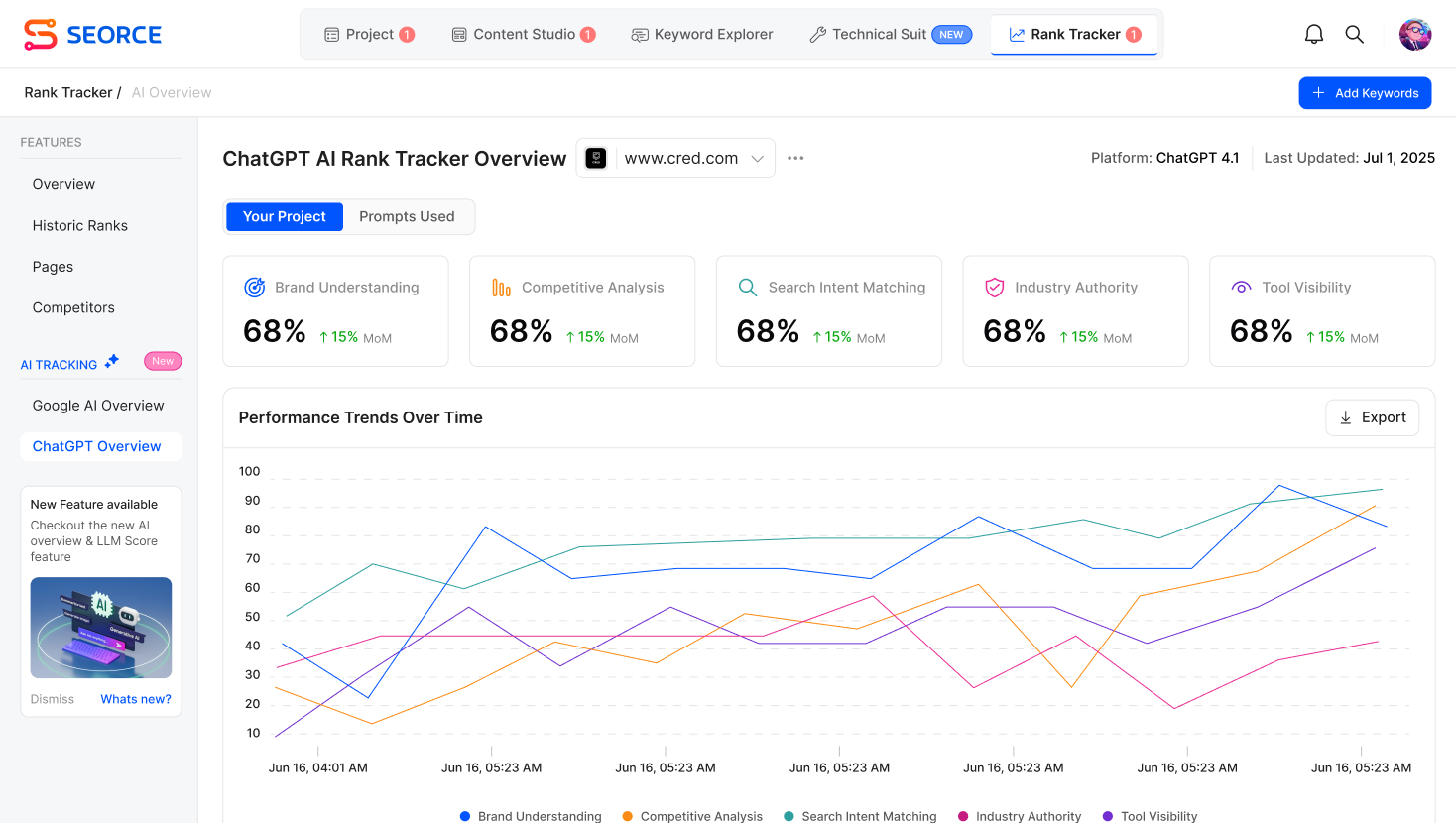Click the new feature promo thumbnail
The width and height of the screenshot is (1456, 823).
point(101,628)
